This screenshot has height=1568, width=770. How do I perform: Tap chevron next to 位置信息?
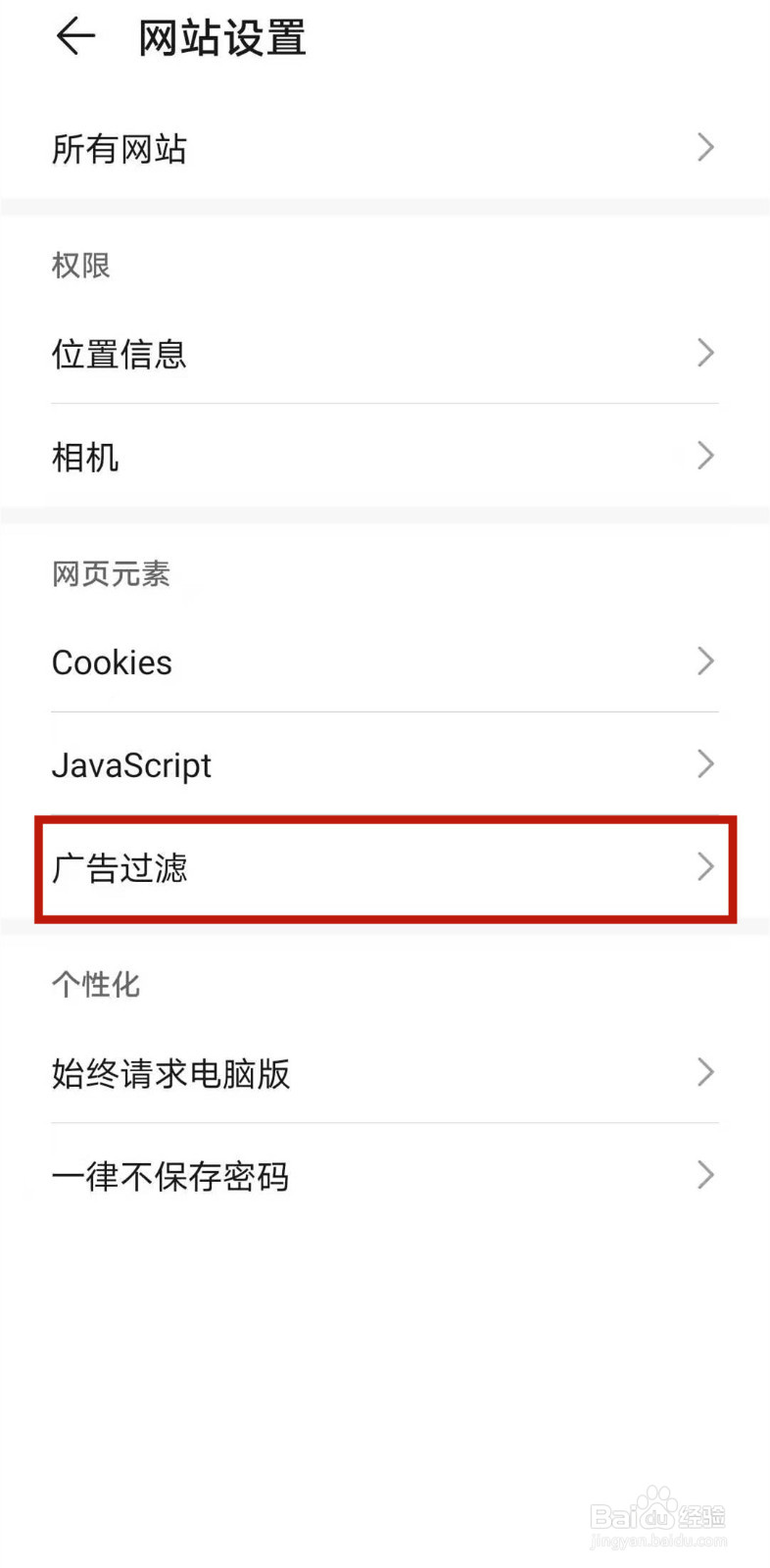(705, 353)
